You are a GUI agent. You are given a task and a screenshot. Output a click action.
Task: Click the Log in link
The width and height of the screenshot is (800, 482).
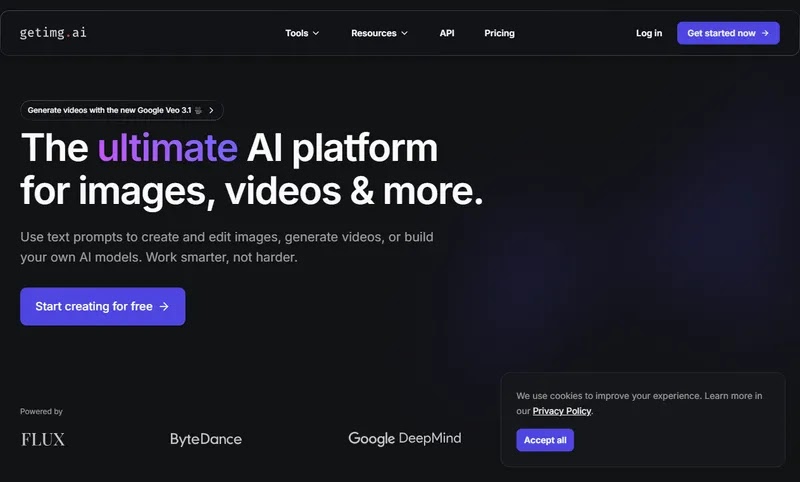click(x=649, y=33)
